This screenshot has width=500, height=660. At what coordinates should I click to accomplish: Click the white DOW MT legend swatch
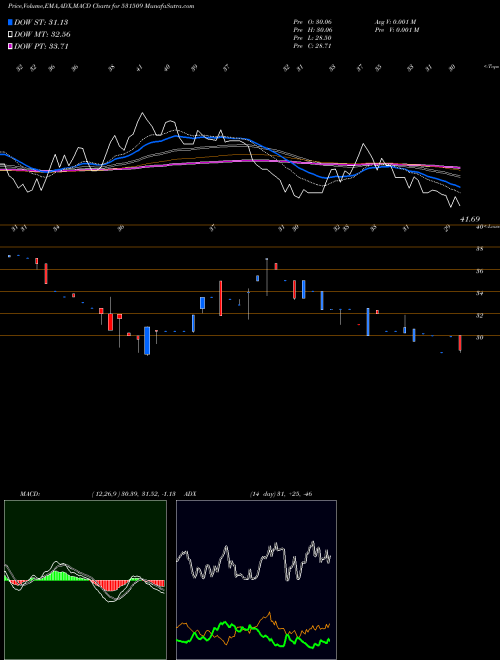pyautogui.click(x=10, y=35)
